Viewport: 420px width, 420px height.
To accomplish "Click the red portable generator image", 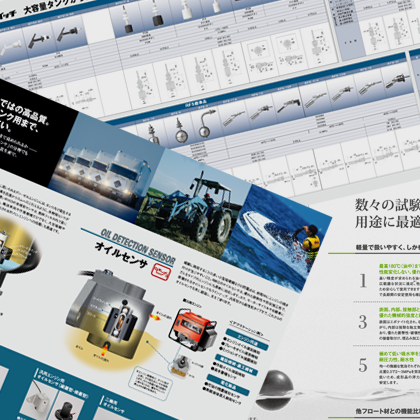I will point(193,329).
